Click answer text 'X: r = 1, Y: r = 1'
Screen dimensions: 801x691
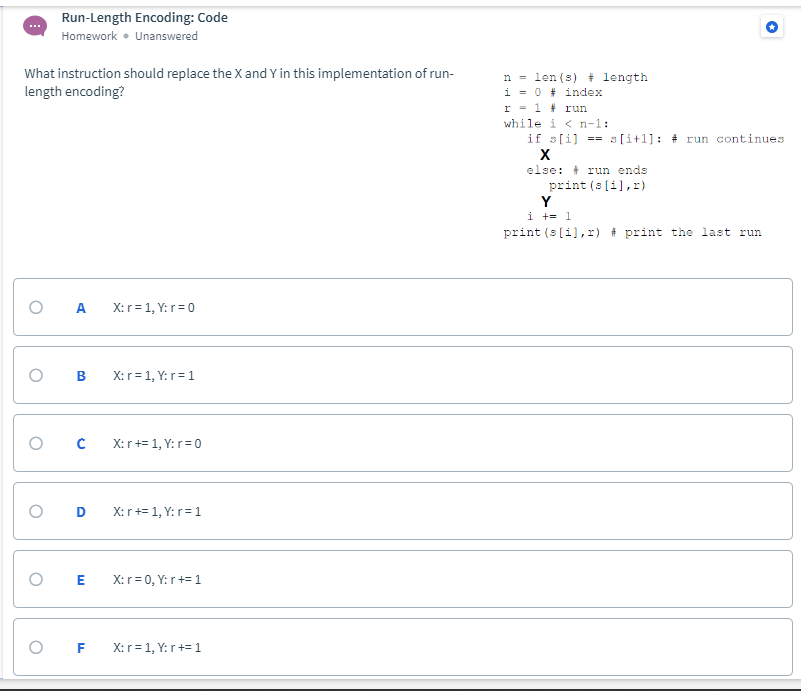click(154, 376)
